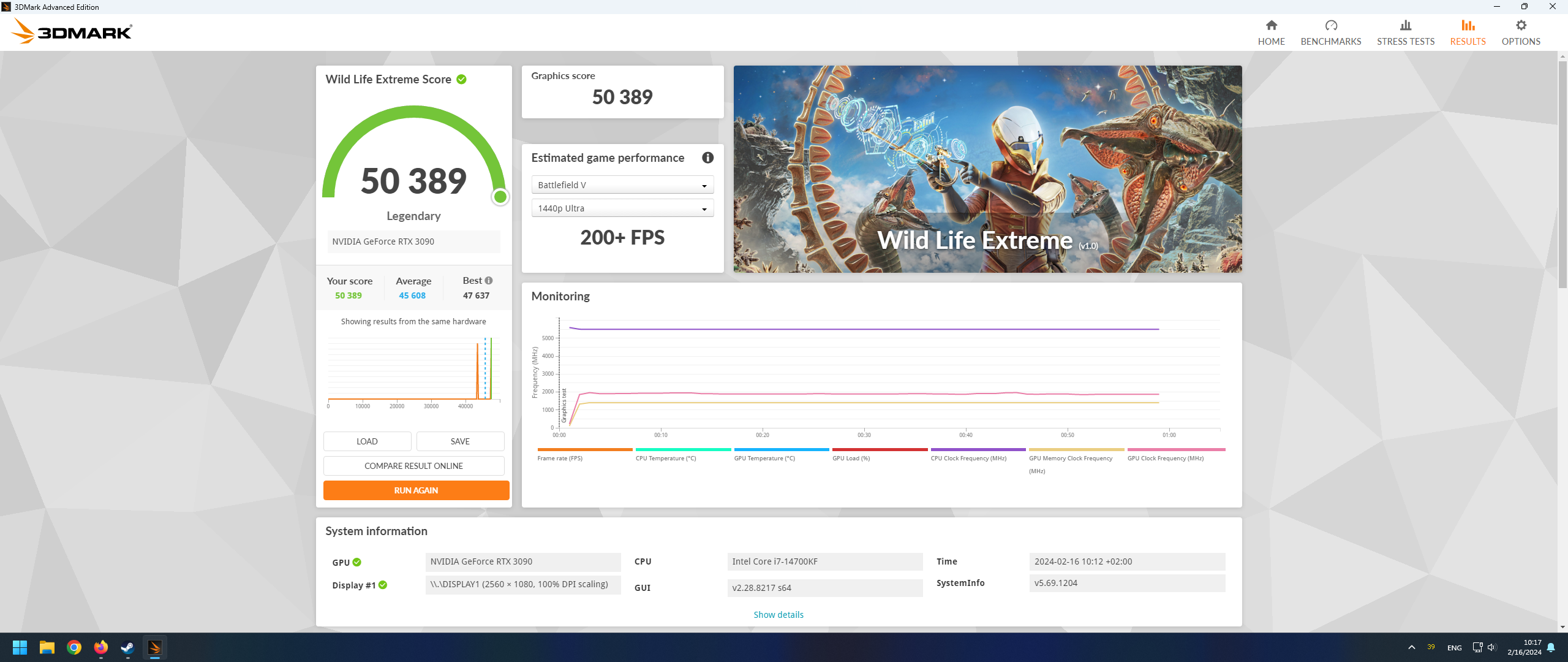Click the green check next to GPU
1568x662 pixels.
357,562
